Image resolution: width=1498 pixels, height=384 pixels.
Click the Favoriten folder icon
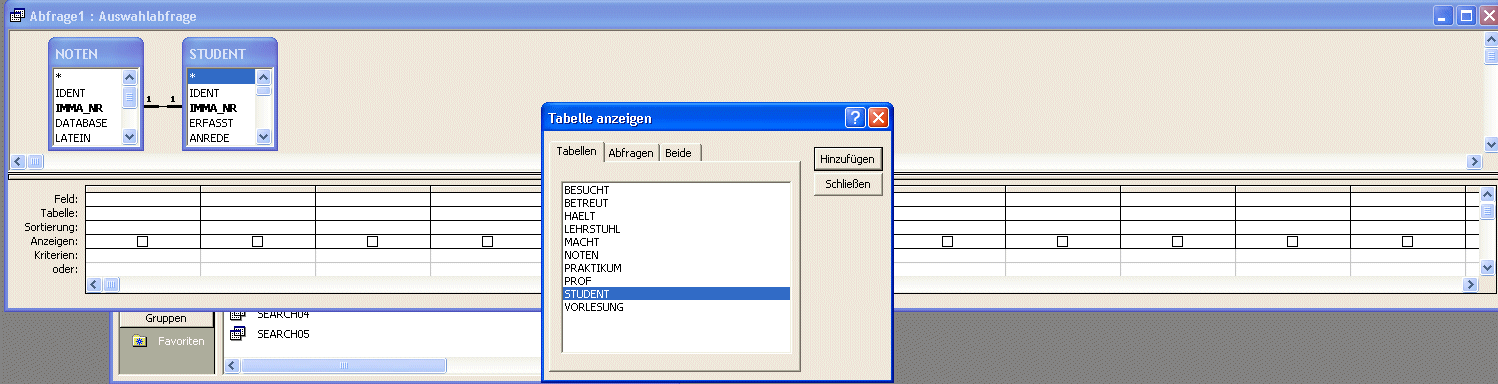[x=140, y=341]
